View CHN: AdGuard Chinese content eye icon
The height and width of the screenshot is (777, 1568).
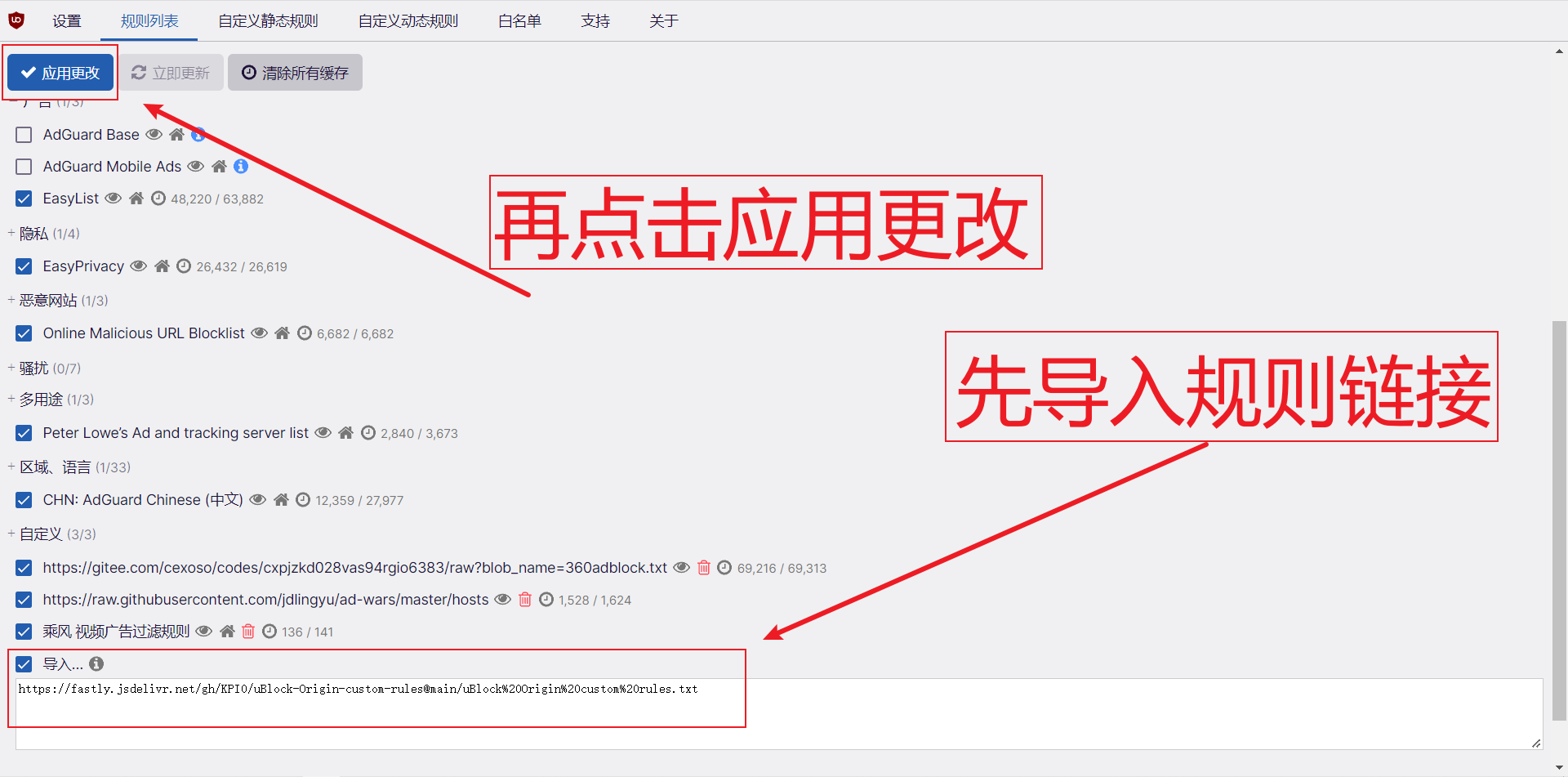(258, 500)
